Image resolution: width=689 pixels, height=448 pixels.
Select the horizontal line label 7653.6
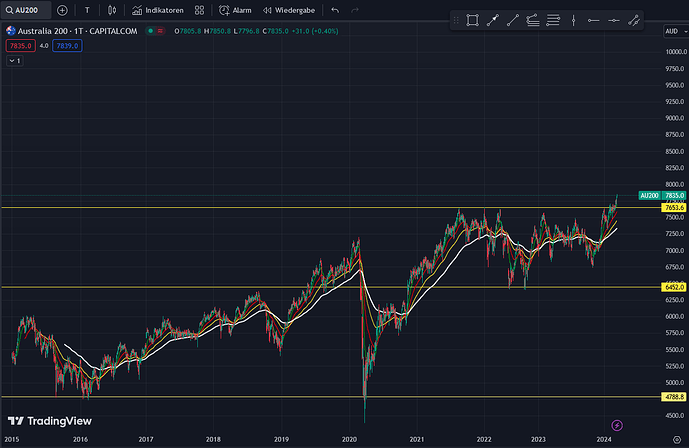674,207
